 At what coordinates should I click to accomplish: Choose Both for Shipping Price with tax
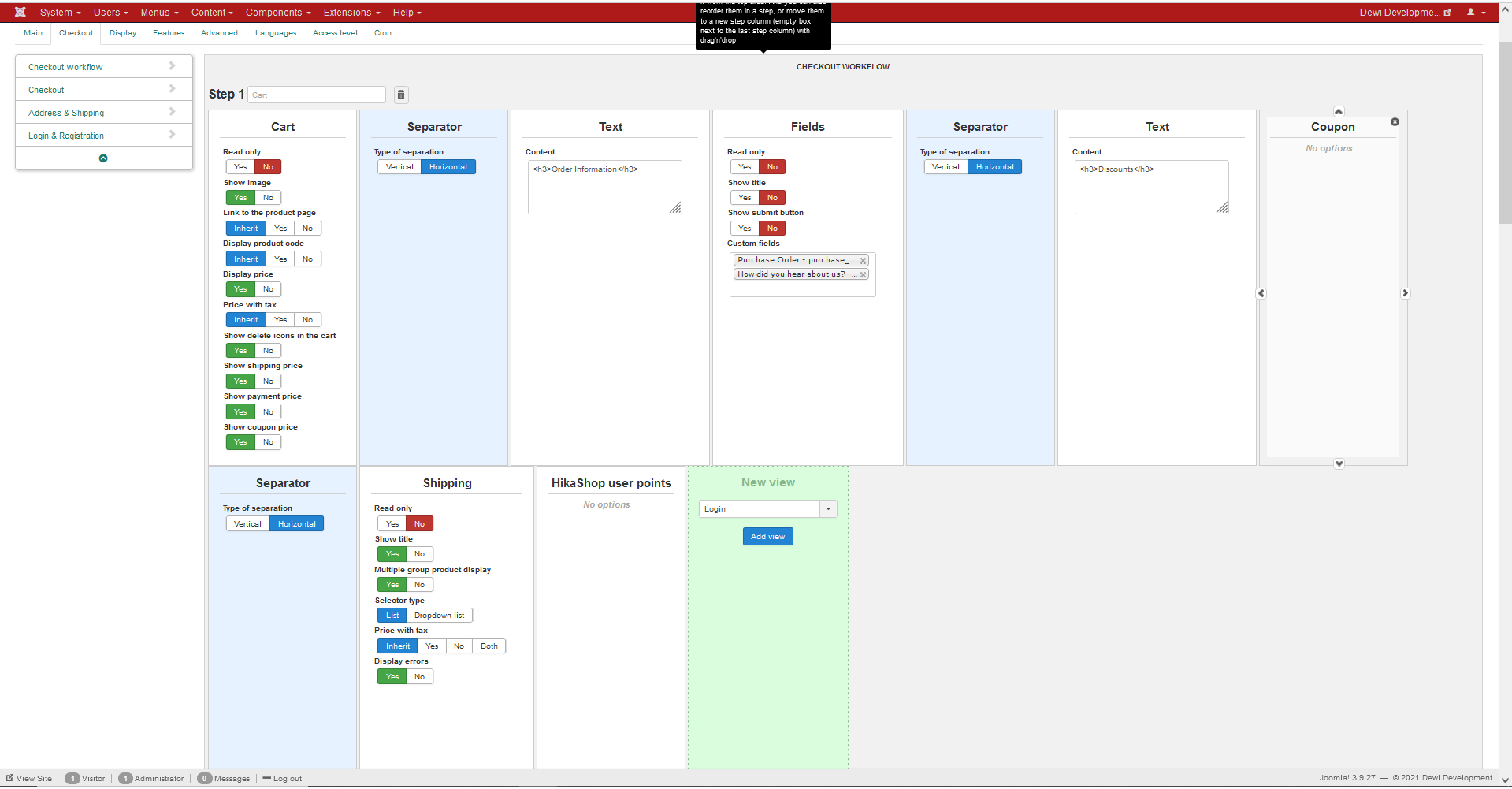coord(489,646)
